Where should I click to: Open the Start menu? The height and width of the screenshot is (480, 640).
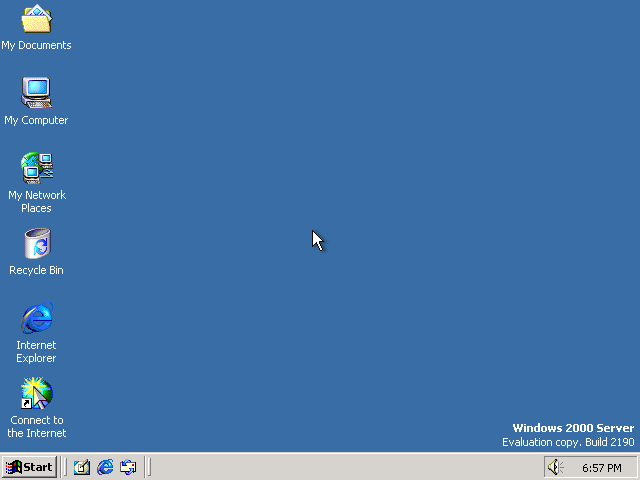point(29,467)
